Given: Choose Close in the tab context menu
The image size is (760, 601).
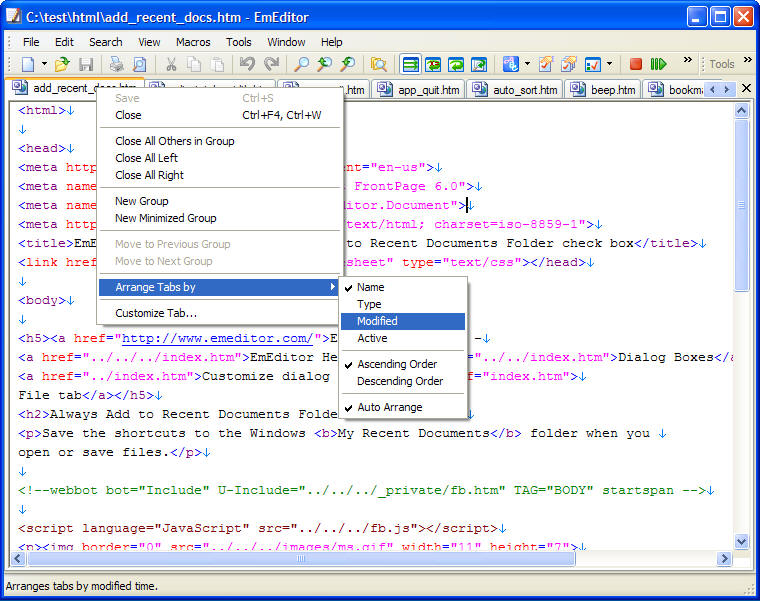Looking at the screenshot, I should (220, 115).
